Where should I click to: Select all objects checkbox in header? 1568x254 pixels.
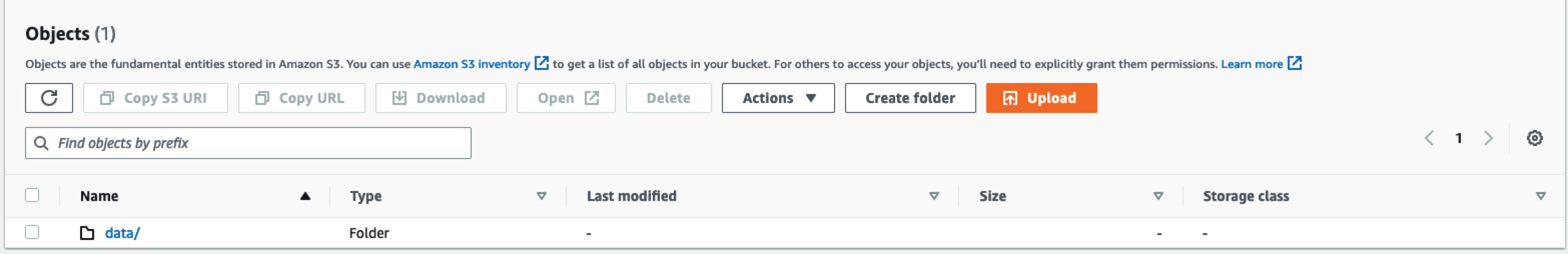click(32, 195)
